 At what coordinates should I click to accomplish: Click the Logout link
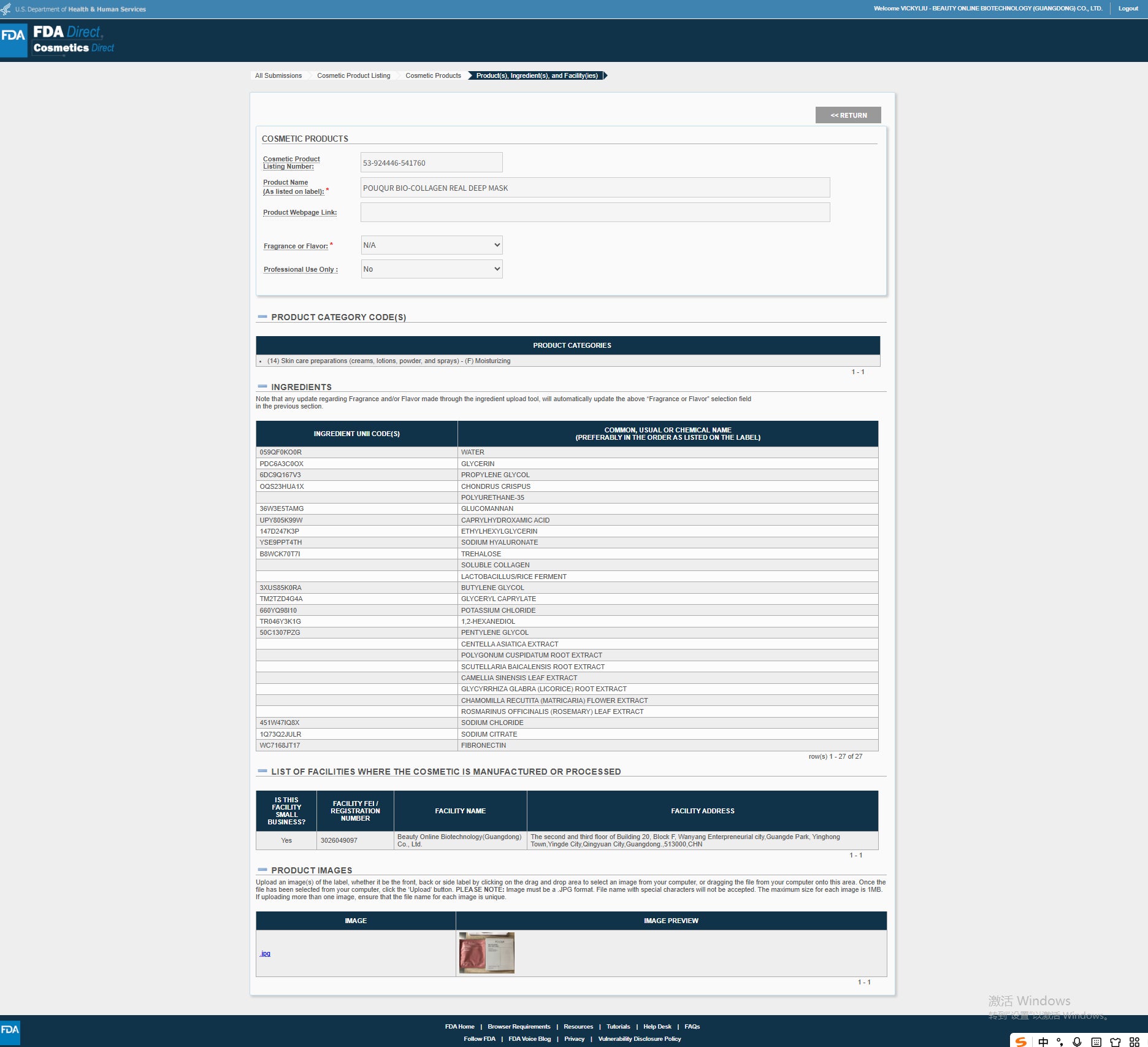1128,9
